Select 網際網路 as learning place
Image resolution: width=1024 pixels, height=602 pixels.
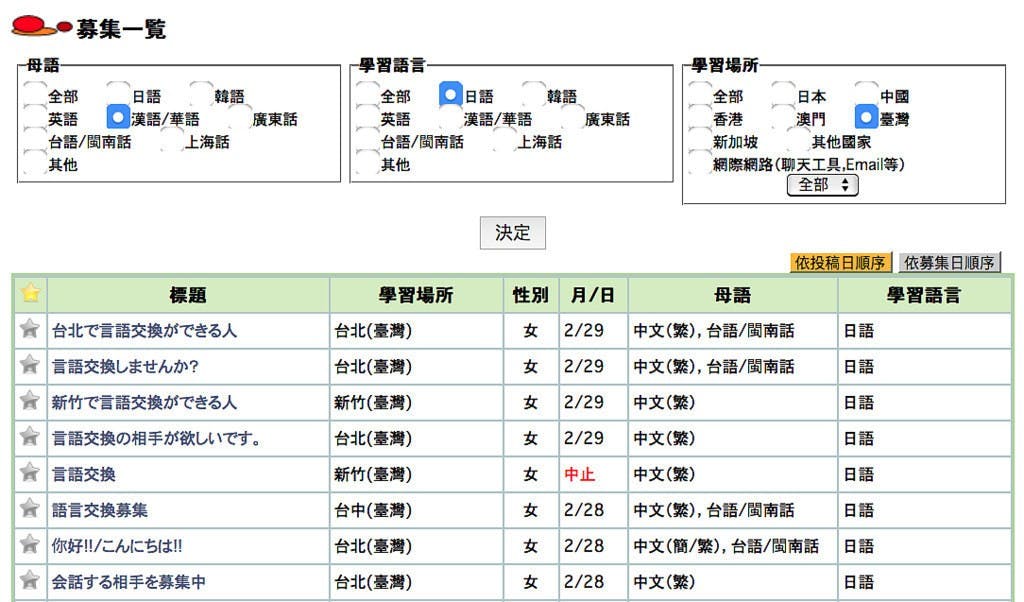click(x=700, y=164)
